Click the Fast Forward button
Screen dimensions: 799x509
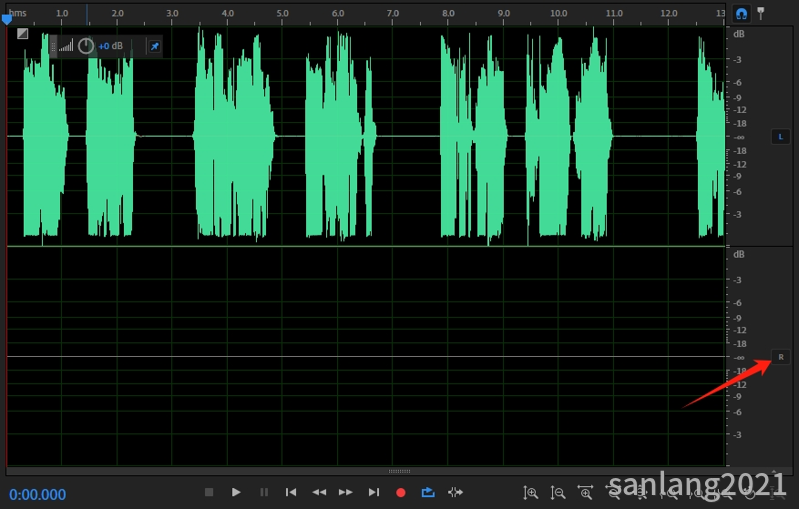tap(346, 492)
